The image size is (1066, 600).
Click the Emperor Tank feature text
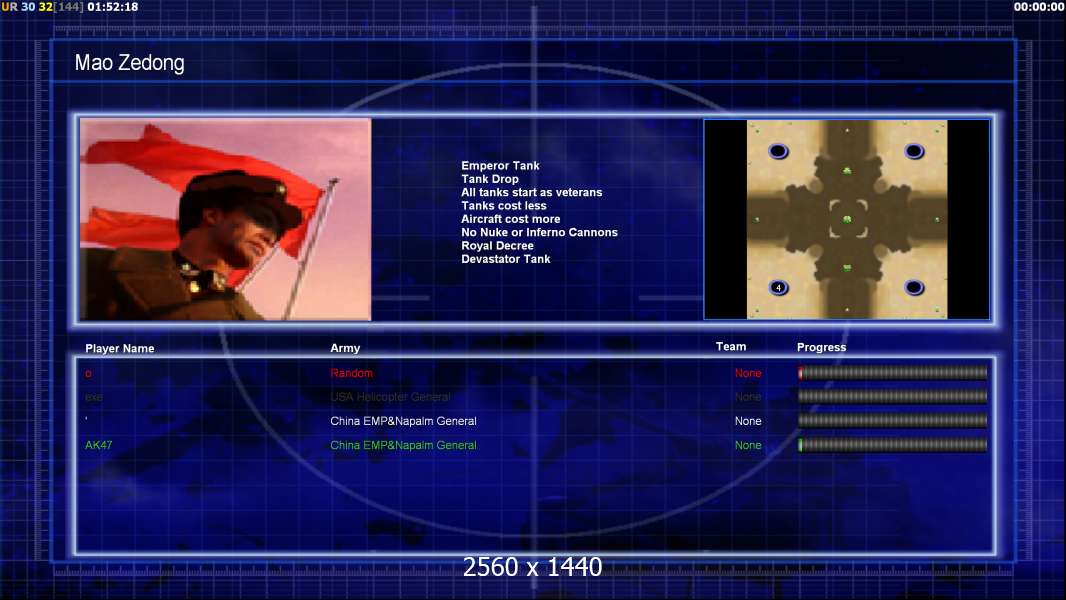coord(500,166)
